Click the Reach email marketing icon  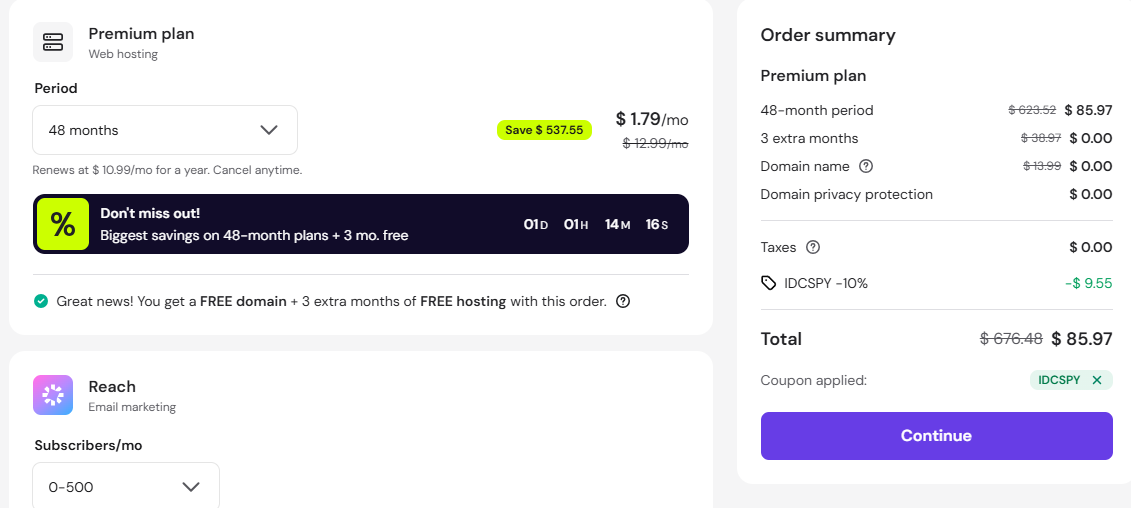tap(53, 395)
